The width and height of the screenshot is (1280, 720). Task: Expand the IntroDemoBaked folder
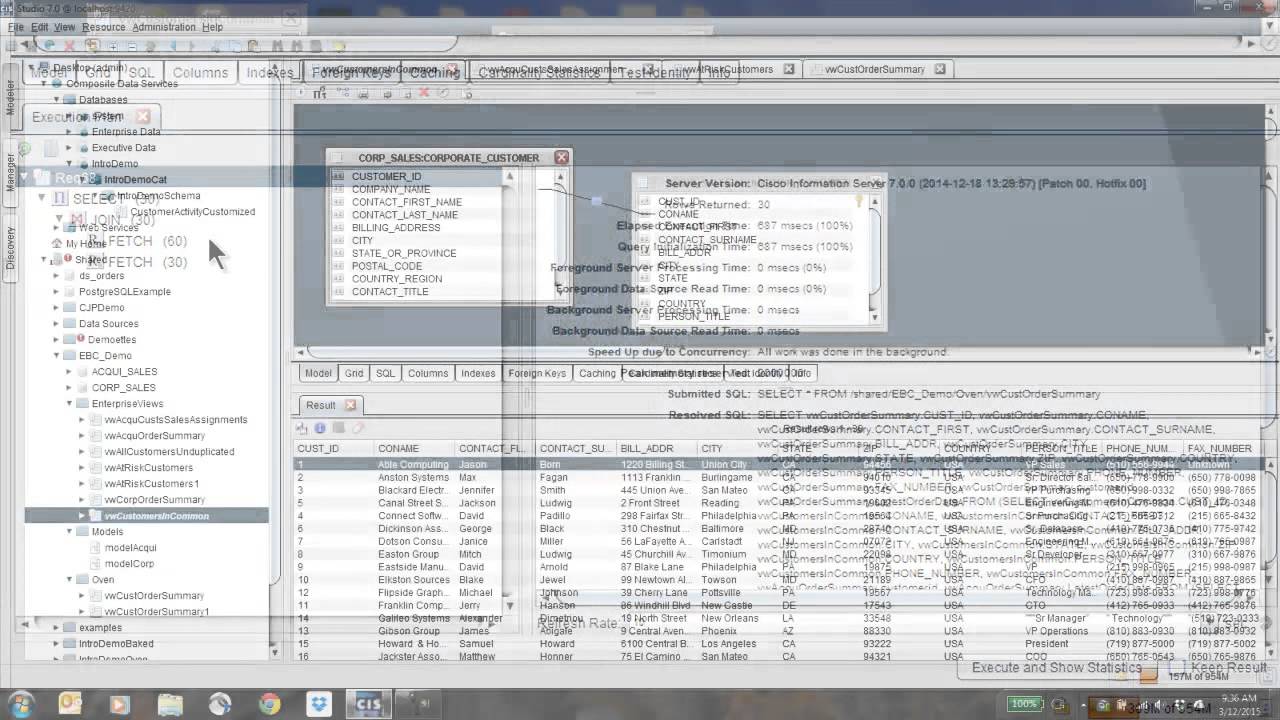point(56,644)
